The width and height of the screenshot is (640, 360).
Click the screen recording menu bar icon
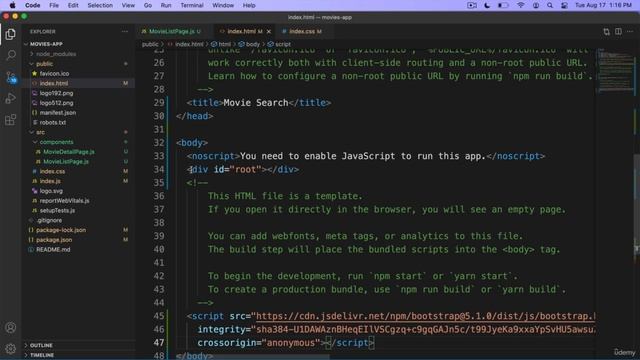tap(471, 5)
